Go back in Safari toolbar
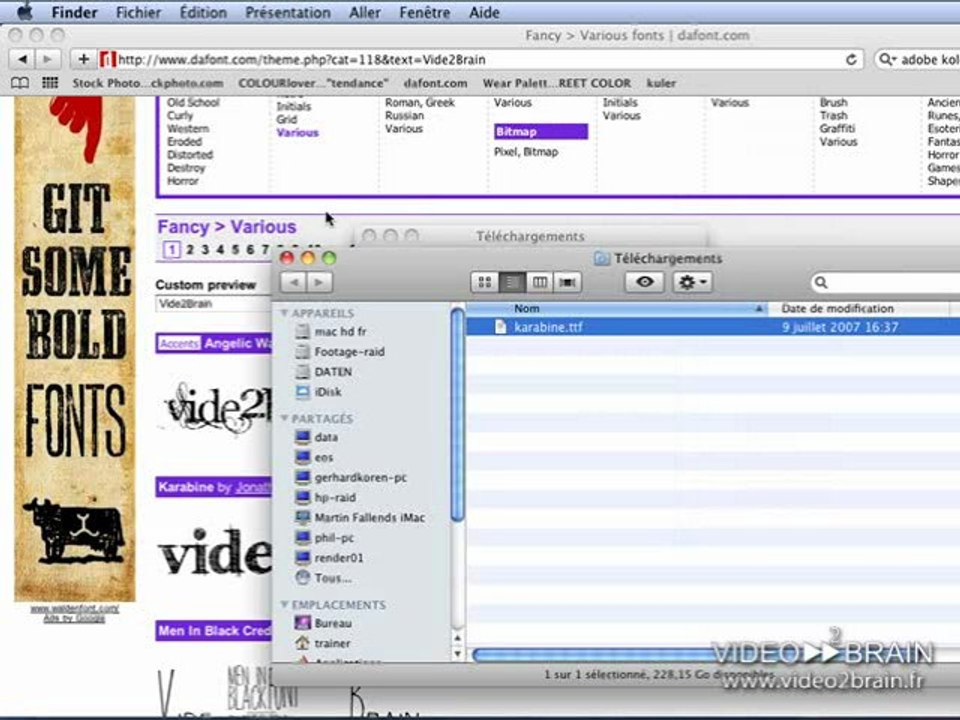The image size is (960, 720). [x=23, y=59]
